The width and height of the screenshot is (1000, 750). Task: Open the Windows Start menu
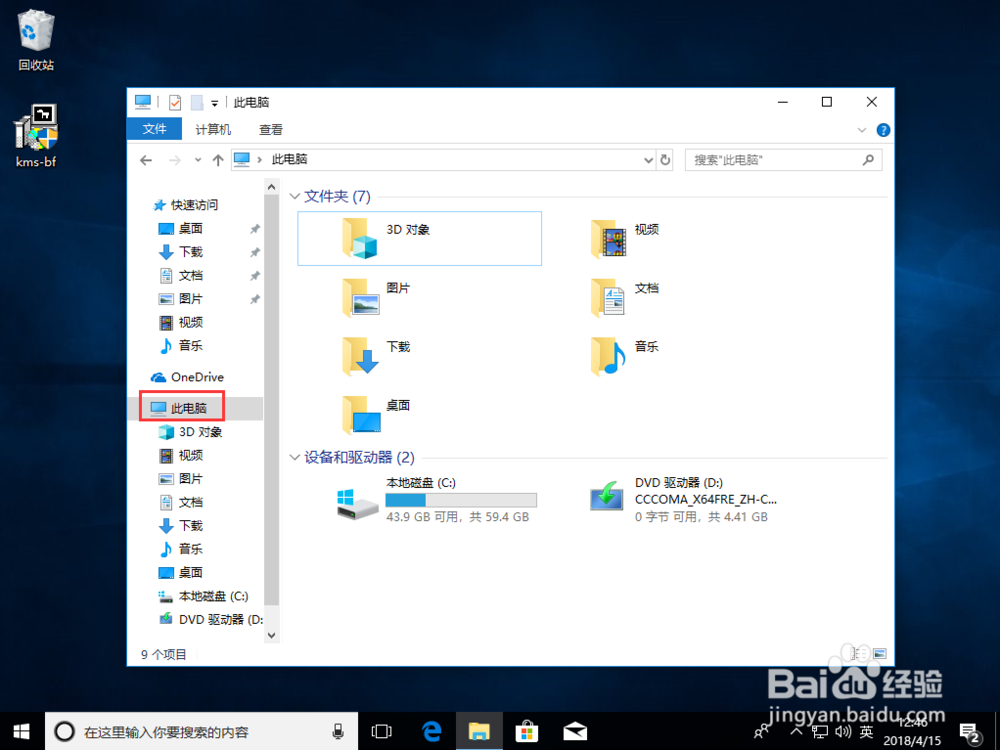click(x=22, y=732)
